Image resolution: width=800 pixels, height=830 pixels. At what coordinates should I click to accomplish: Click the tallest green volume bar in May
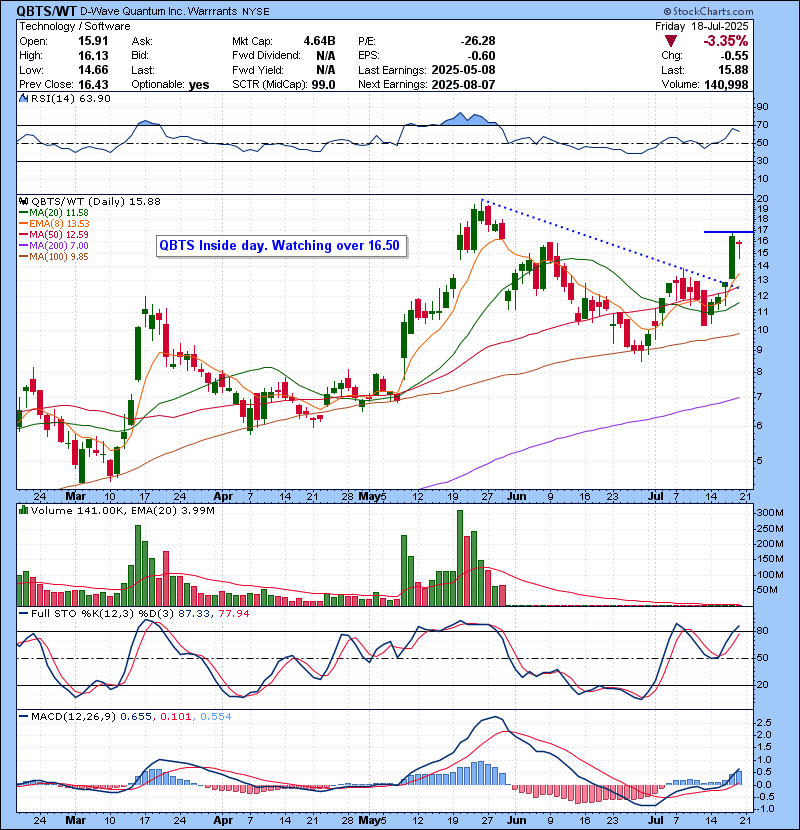pyautogui.click(x=460, y=558)
